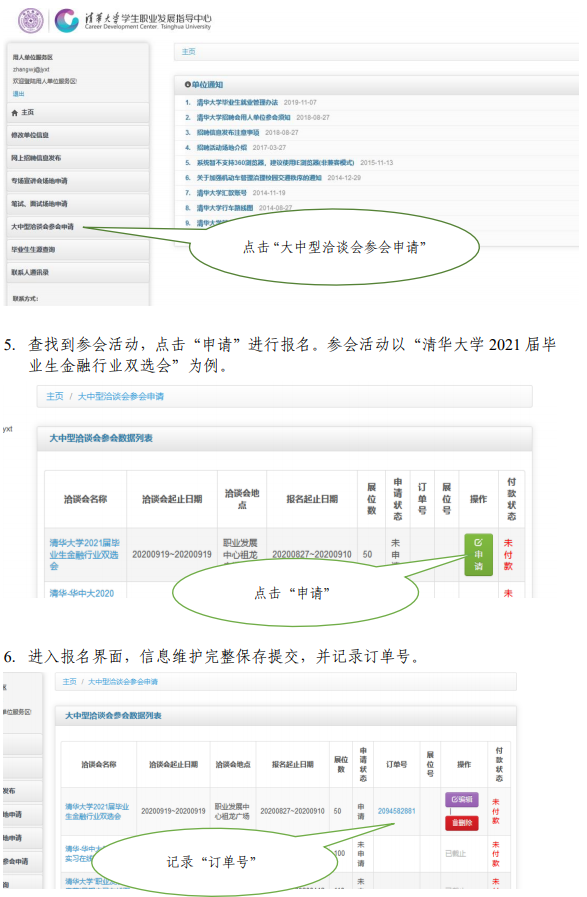
Task: Click order number 2094582881 link
Action: pyautogui.click(x=396, y=811)
